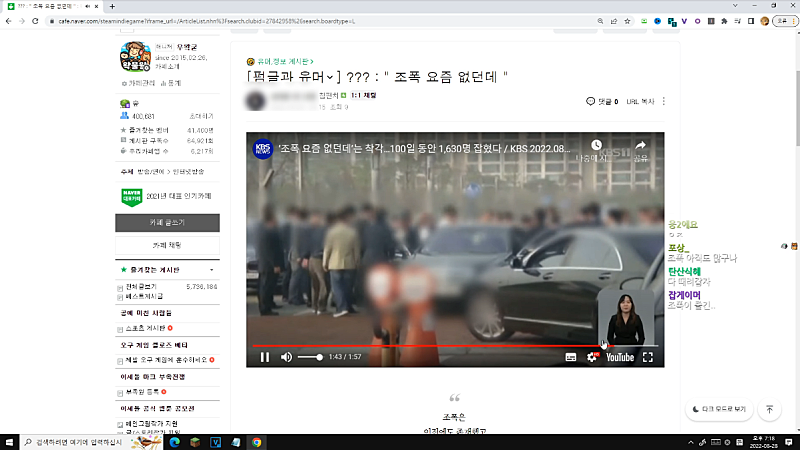Screen dimensions: 800x450
Task: Collapse the 즐겨찾는 게시판 section arrow
Action: [212, 270]
